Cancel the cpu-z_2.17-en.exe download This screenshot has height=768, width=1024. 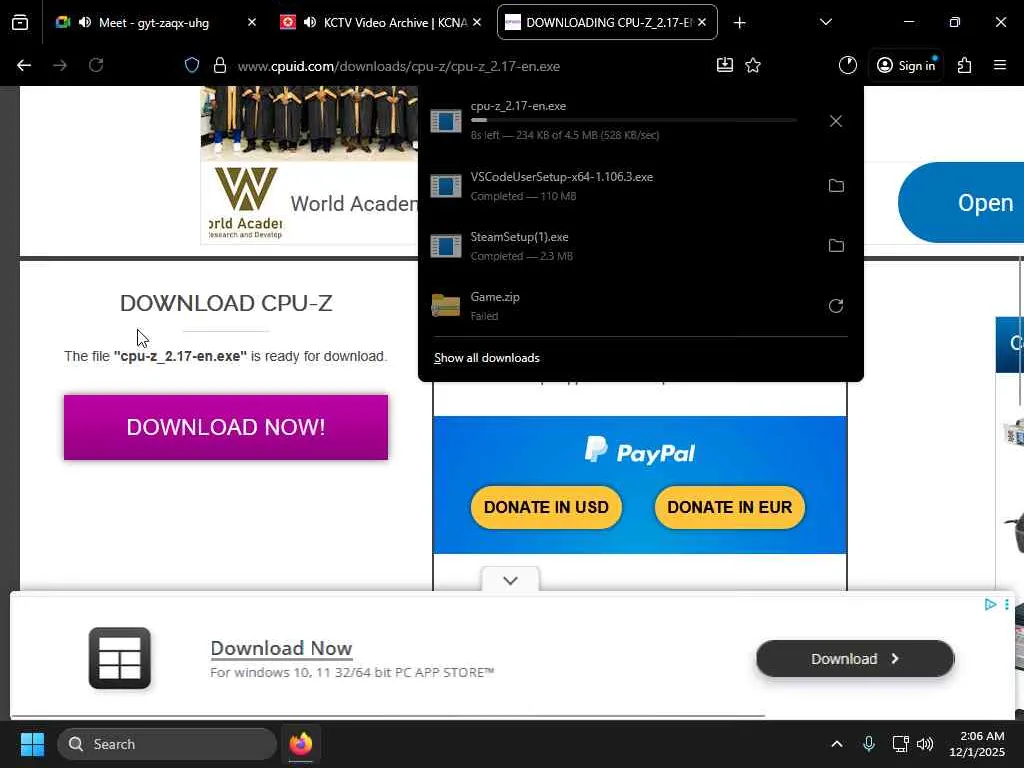[x=836, y=121]
